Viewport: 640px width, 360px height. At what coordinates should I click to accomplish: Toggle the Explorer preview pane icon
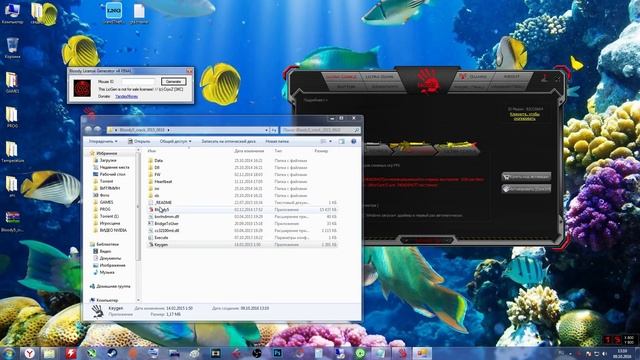coord(342,141)
